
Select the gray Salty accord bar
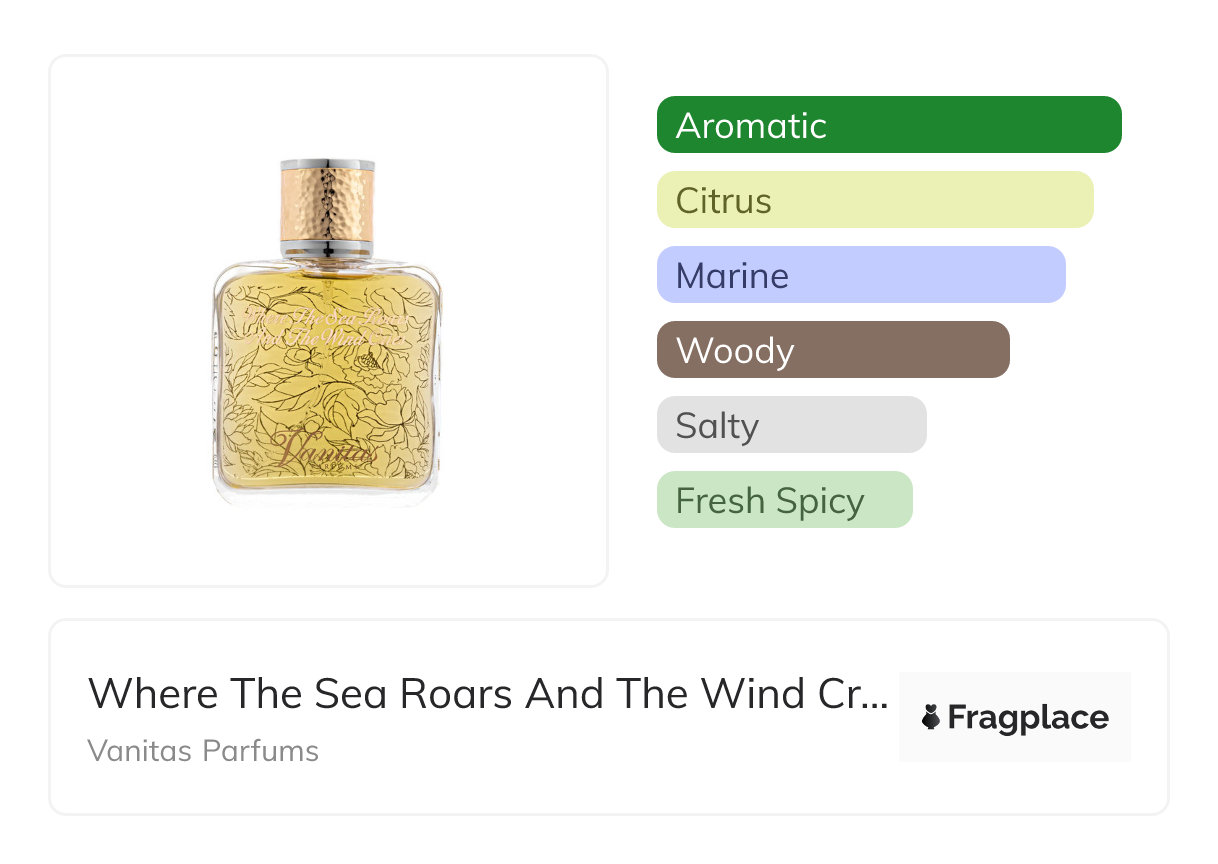click(x=791, y=425)
